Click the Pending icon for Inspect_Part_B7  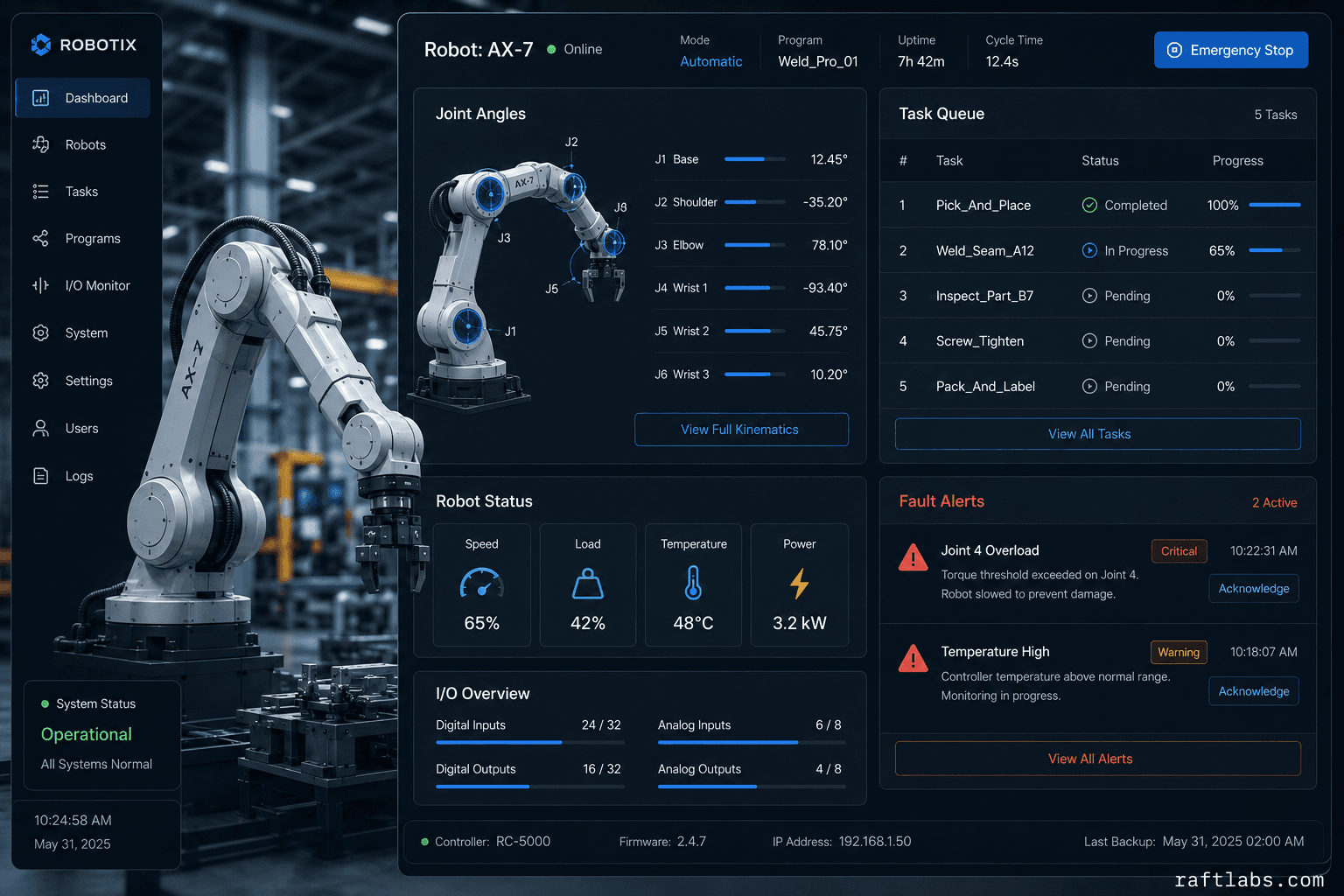[1089, 296]
